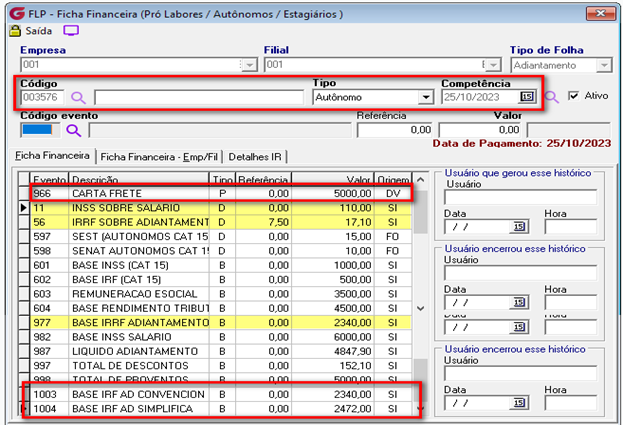The width and height of the screenshot is (623, 425).
Task: Open the Detalhes IR tab
Action: [255, 157]
